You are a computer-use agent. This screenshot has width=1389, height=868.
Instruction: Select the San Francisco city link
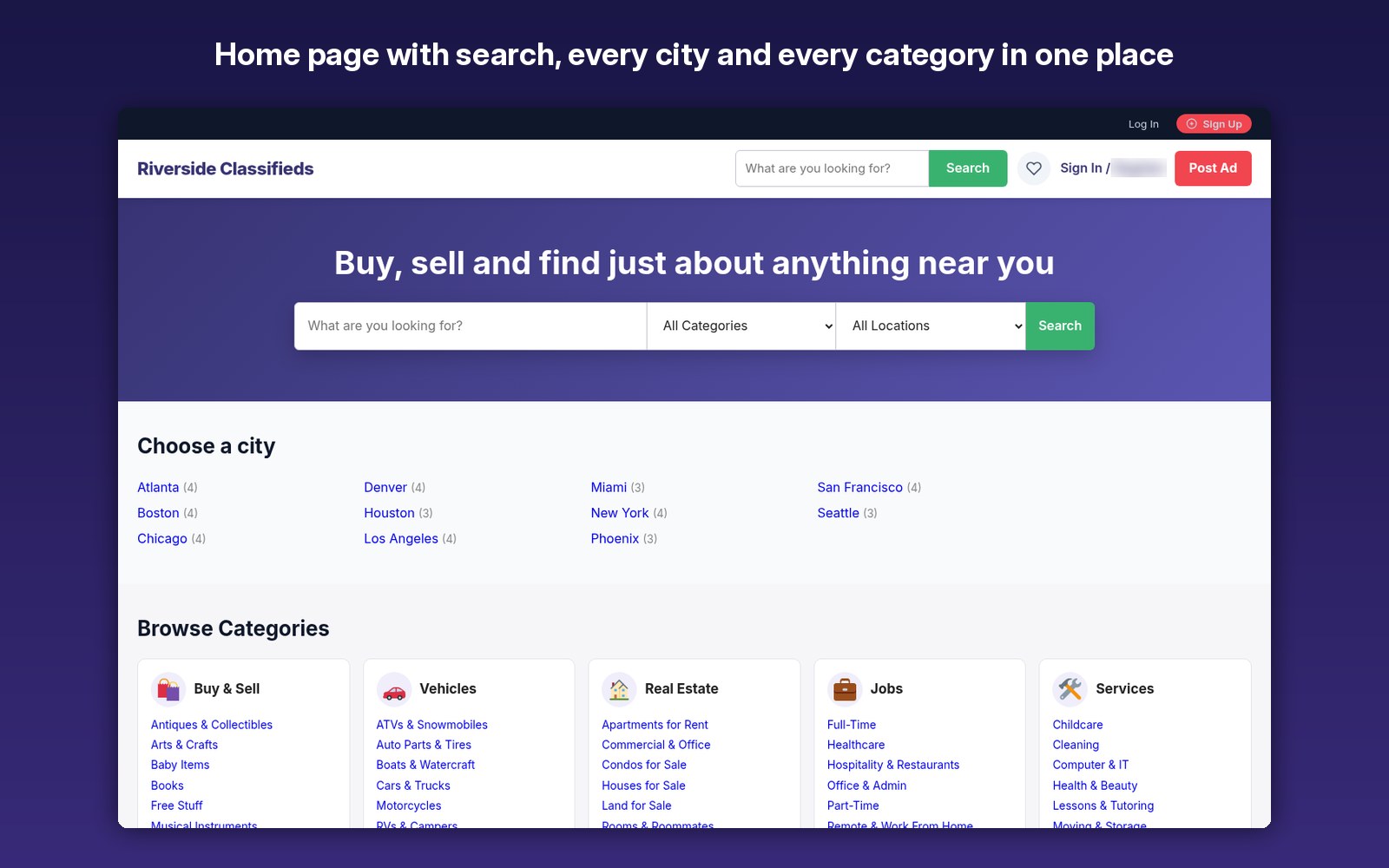point(859,488)
